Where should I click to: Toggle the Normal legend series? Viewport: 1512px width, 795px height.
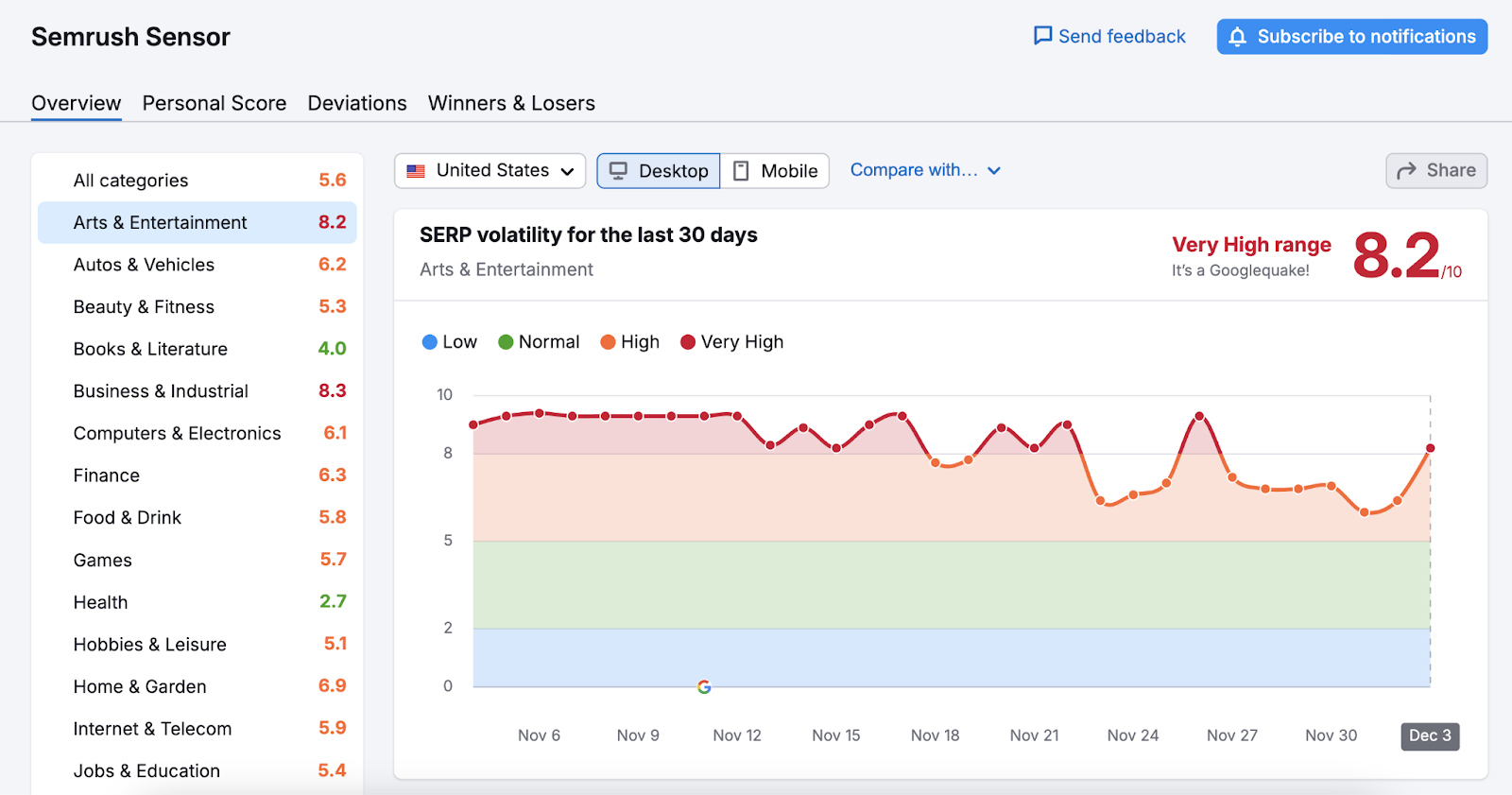click(539, 342)
